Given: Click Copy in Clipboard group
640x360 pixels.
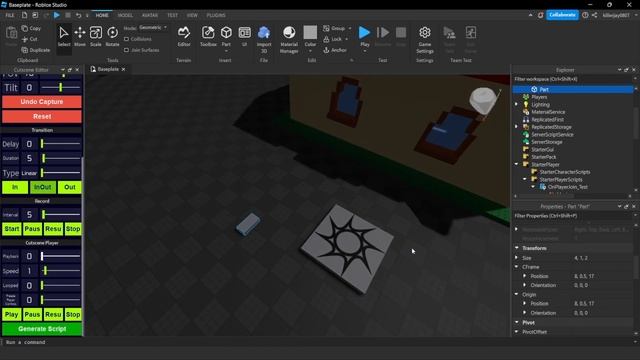Looking at the screenshot, I should pos(31,28).
